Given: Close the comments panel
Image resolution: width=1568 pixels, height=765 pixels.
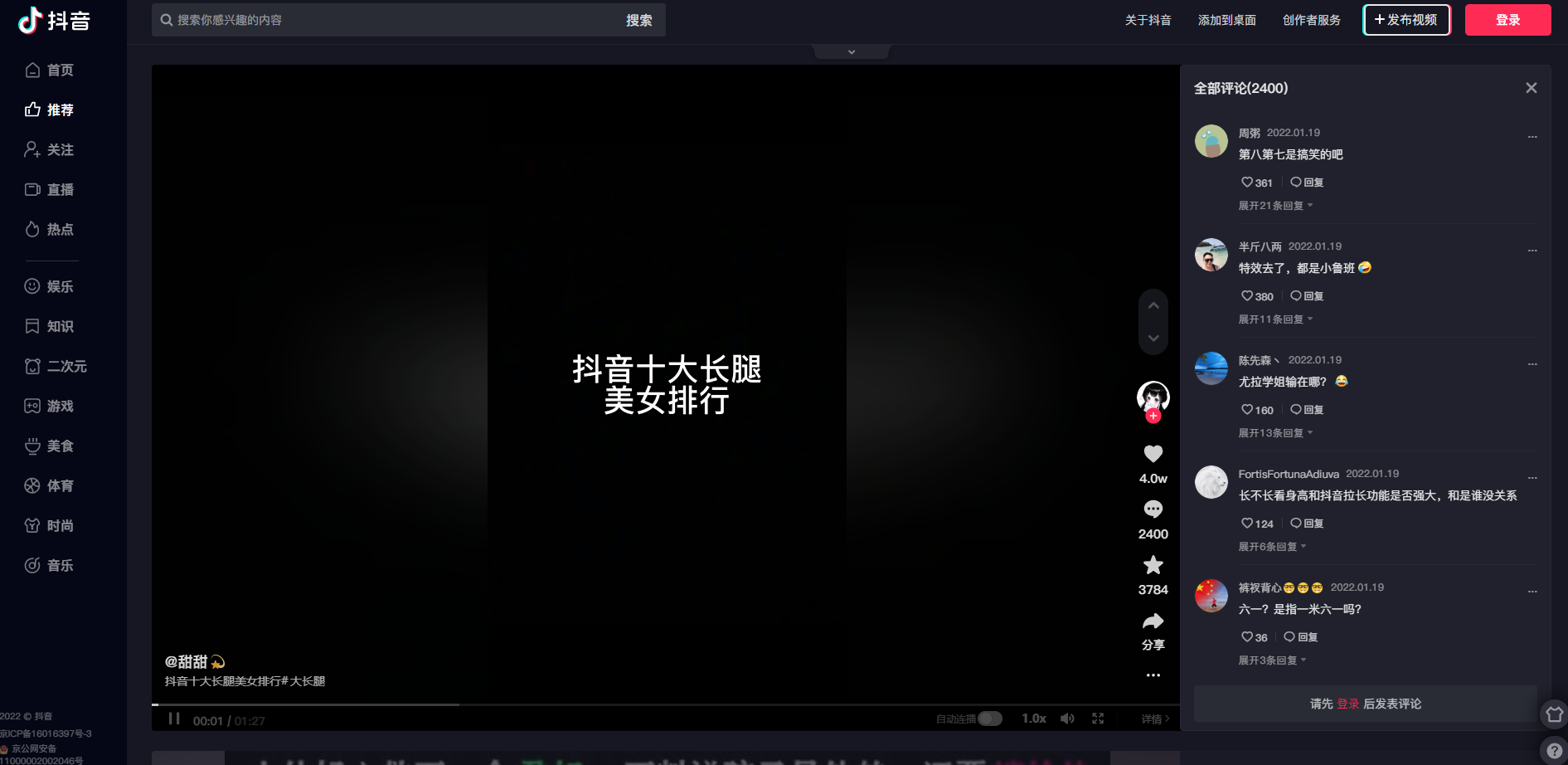Looking at the screenshot, I should [1531, 88].
